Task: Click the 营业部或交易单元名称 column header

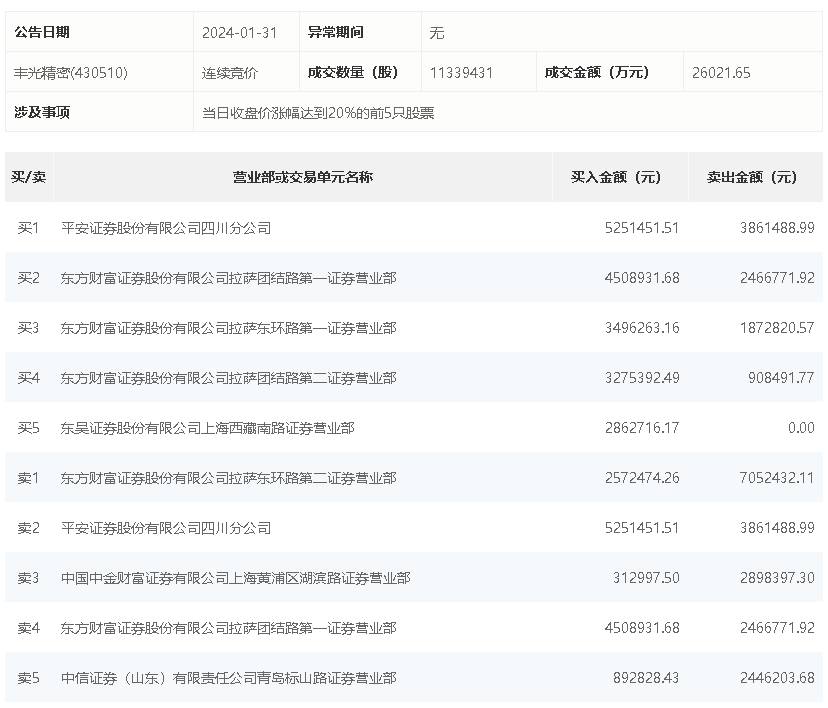Action: [303, 177]
